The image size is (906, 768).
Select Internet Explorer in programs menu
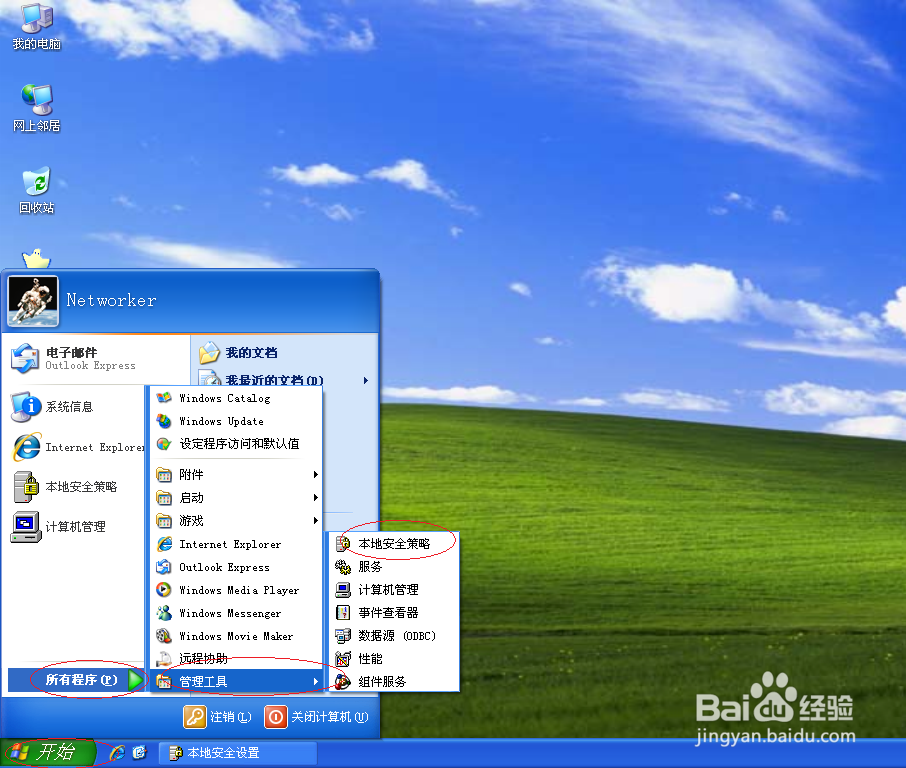point(236,544)
